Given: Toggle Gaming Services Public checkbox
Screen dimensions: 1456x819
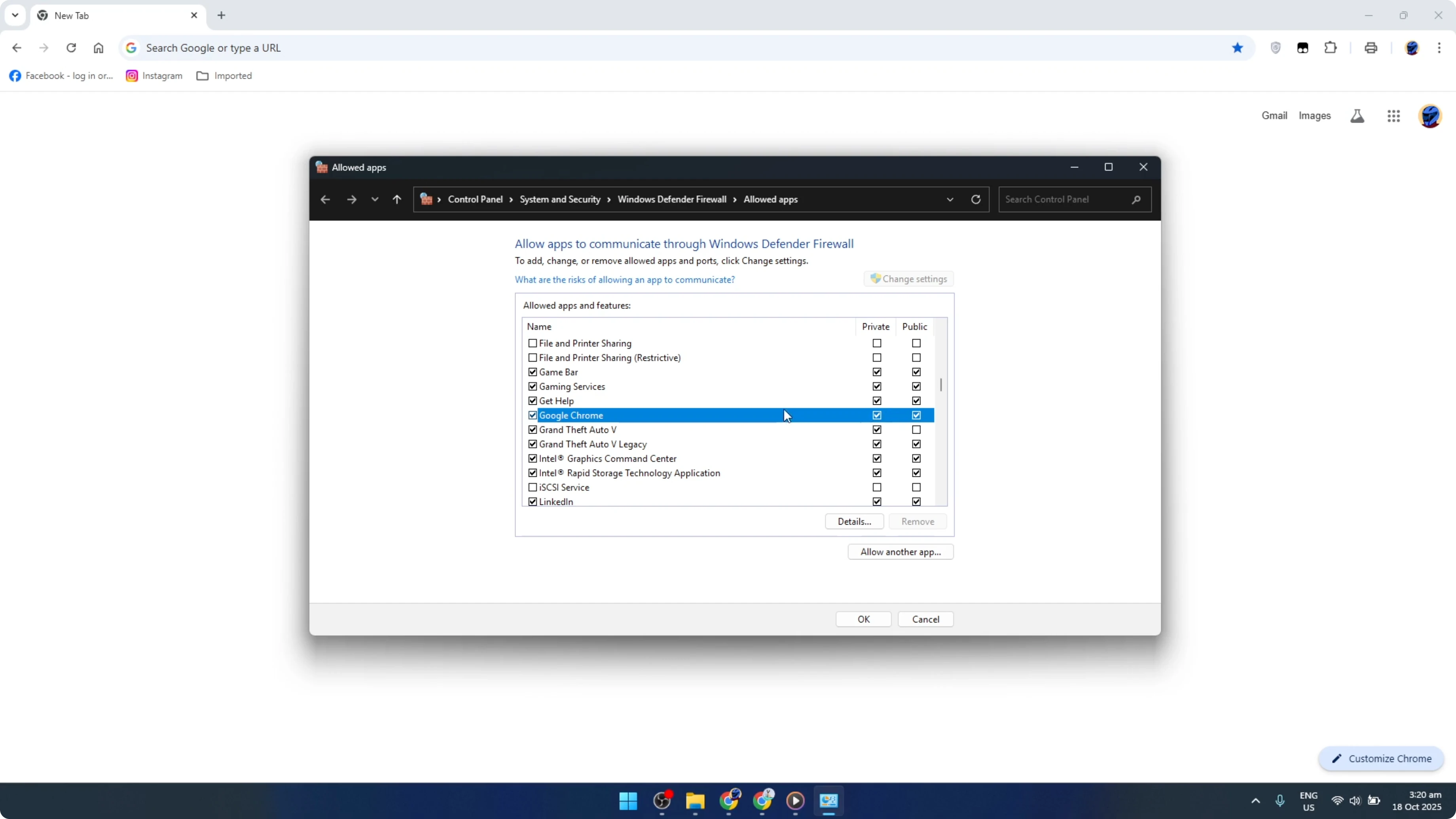Looking at the screenshot, I should pyautogui.click(x=916, y=387).
